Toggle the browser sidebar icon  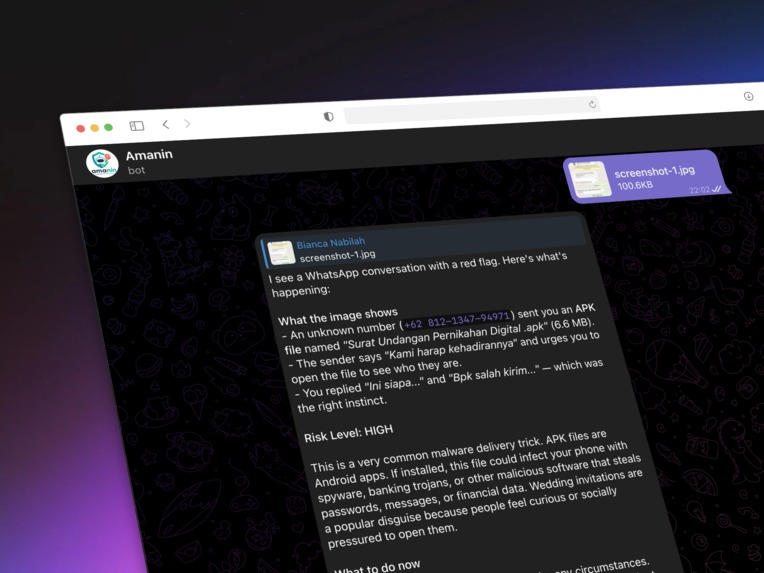[137, 126]
